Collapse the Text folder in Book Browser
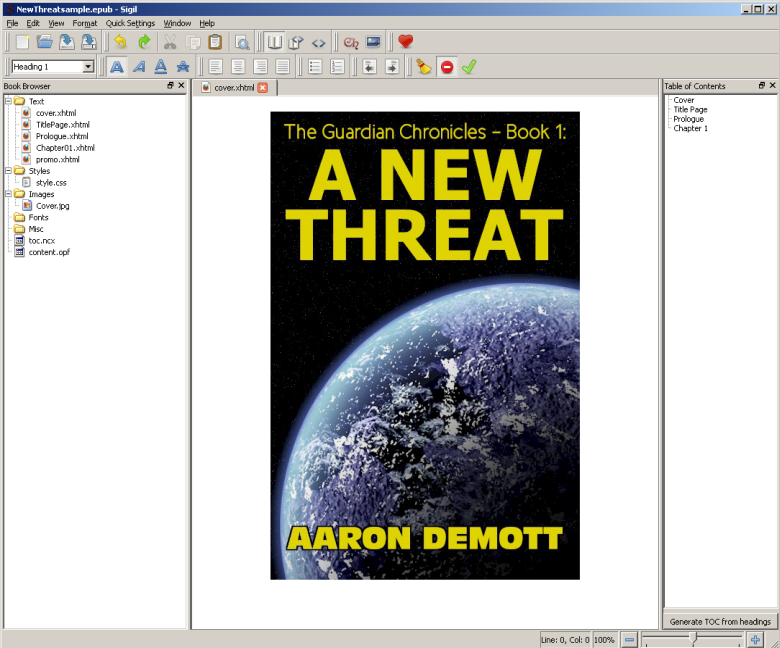 click(x=8, y=101)
